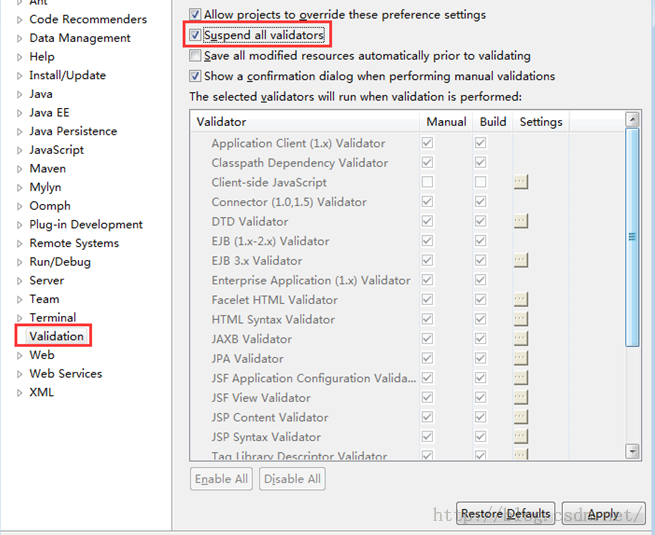Click the validator list vertical scrollbar thumb
The width and height of the screenshot is (655, 535).
pyautogui.click(x=632, y=237)
